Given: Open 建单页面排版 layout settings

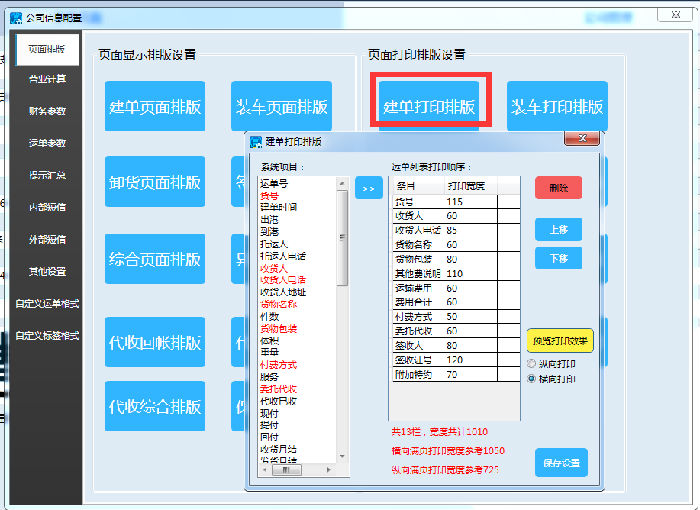Looking at the screenshot, I should (155, 107).
